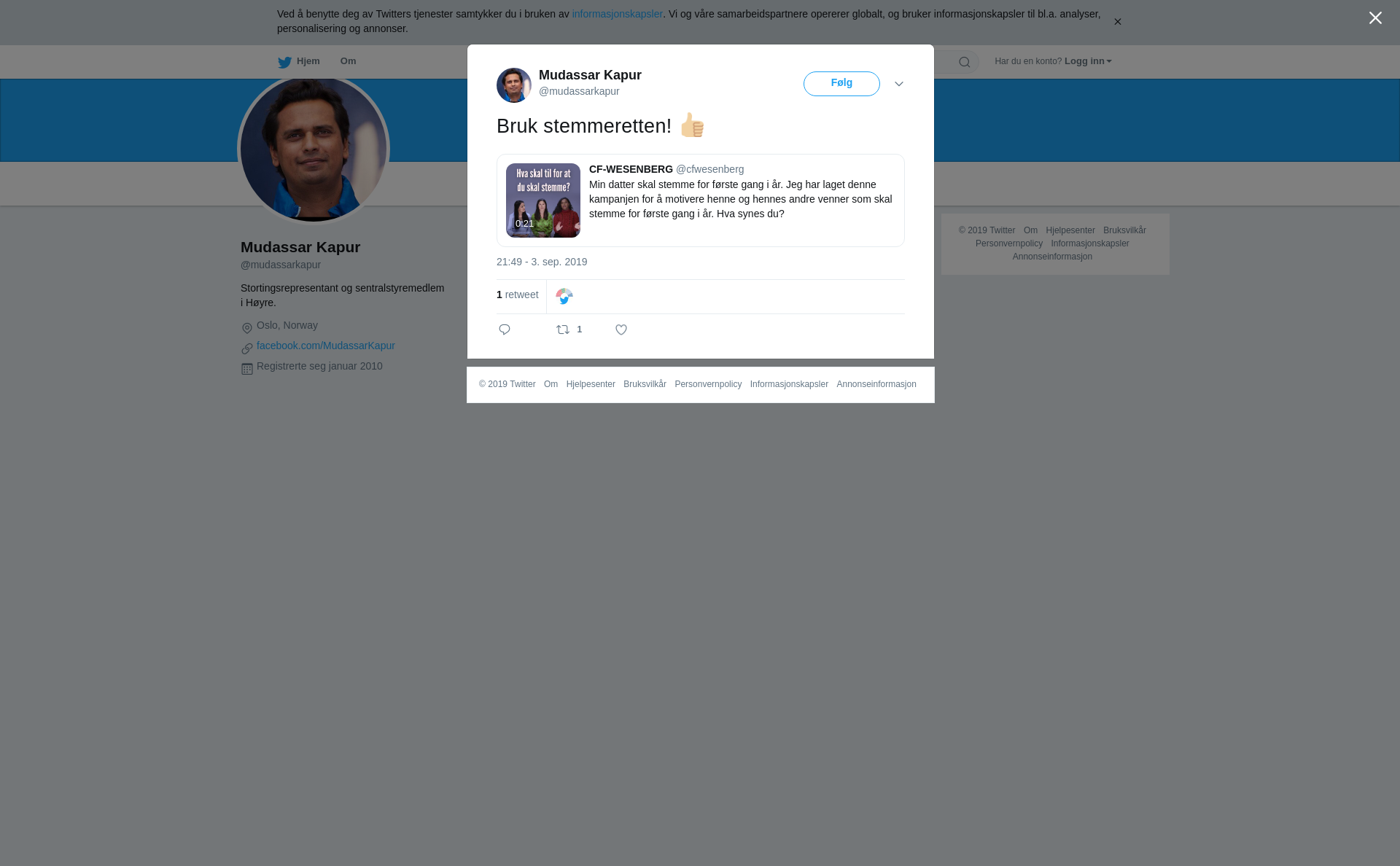The image size is (1400, 866).
Task: Open the retweeter's avatar icon
Action: pyautogui.click(x=564, y=297)
